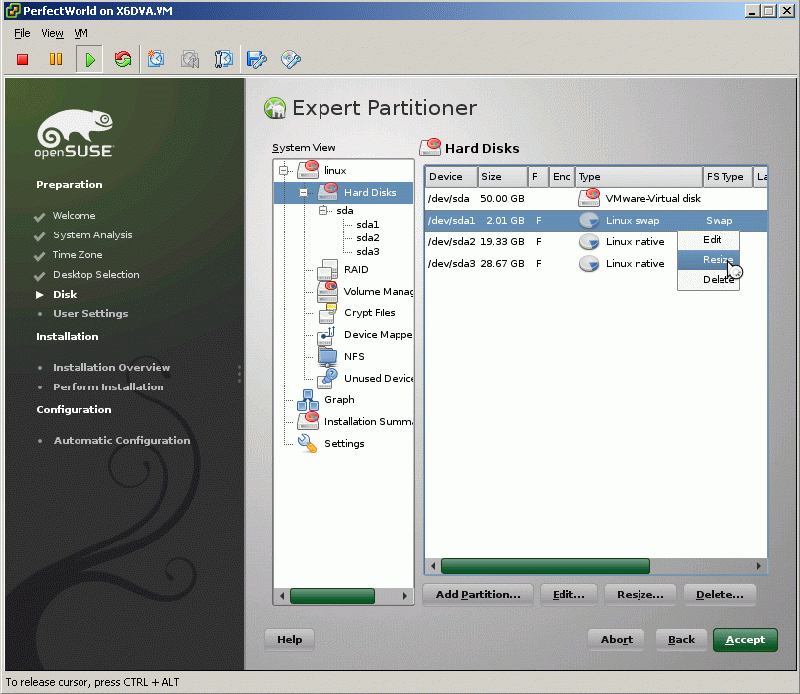Screen dimensions: 800x694
Task: Click the left arrow of partition table scrollbar
Action: 433,566
